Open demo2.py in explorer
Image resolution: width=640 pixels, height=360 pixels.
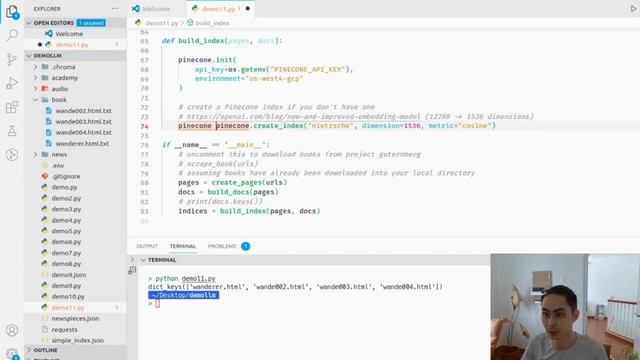coord(66,198)
